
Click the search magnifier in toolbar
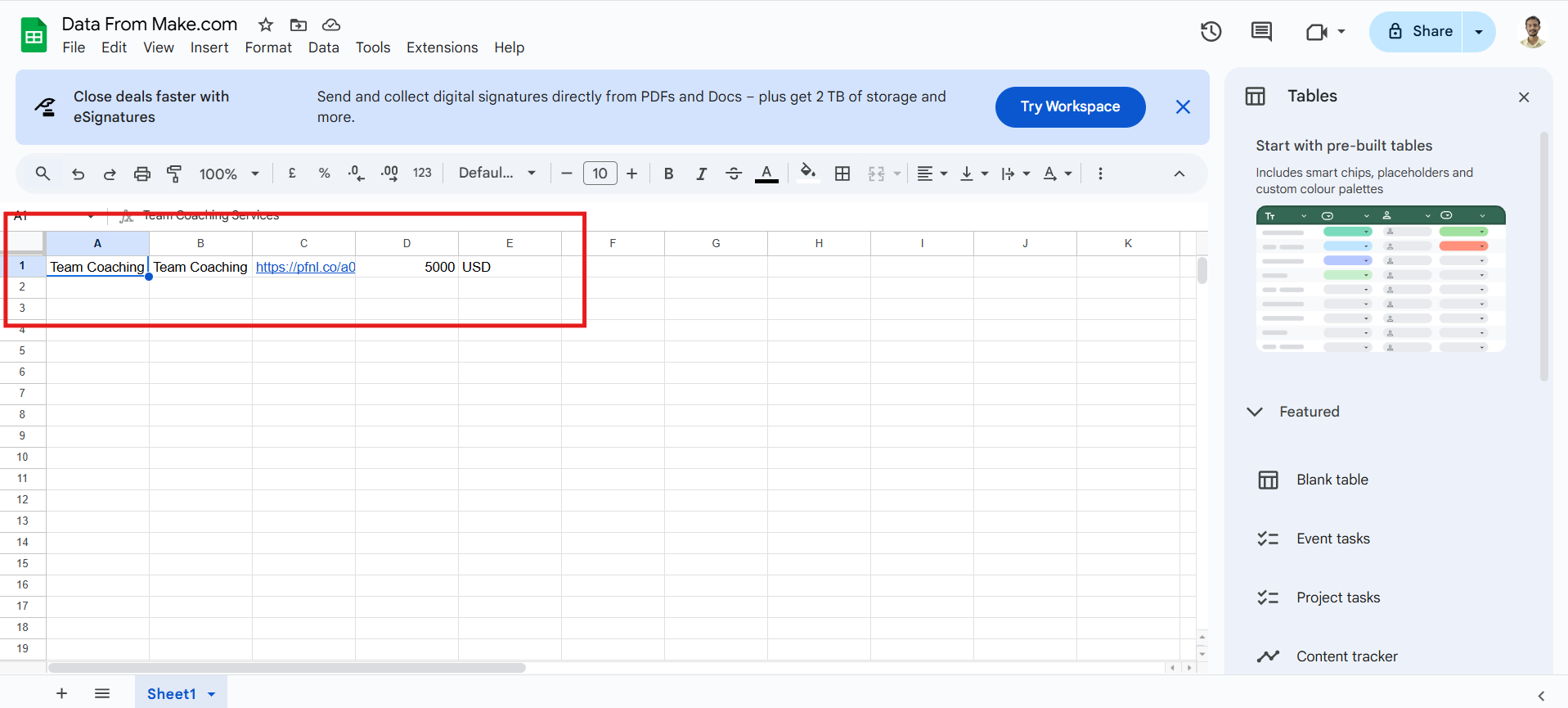tap(43, 174)
